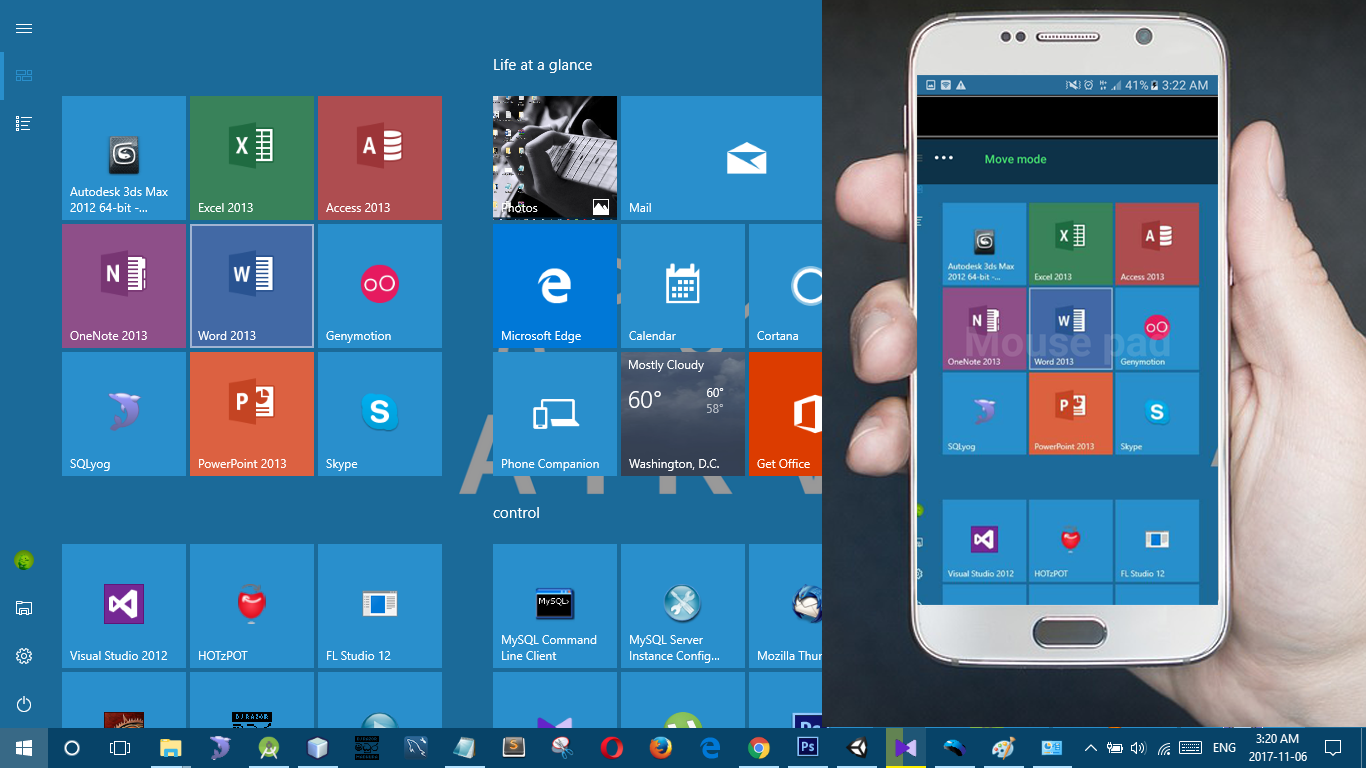Open the Visual Studio 2012 Start tile

124,606
